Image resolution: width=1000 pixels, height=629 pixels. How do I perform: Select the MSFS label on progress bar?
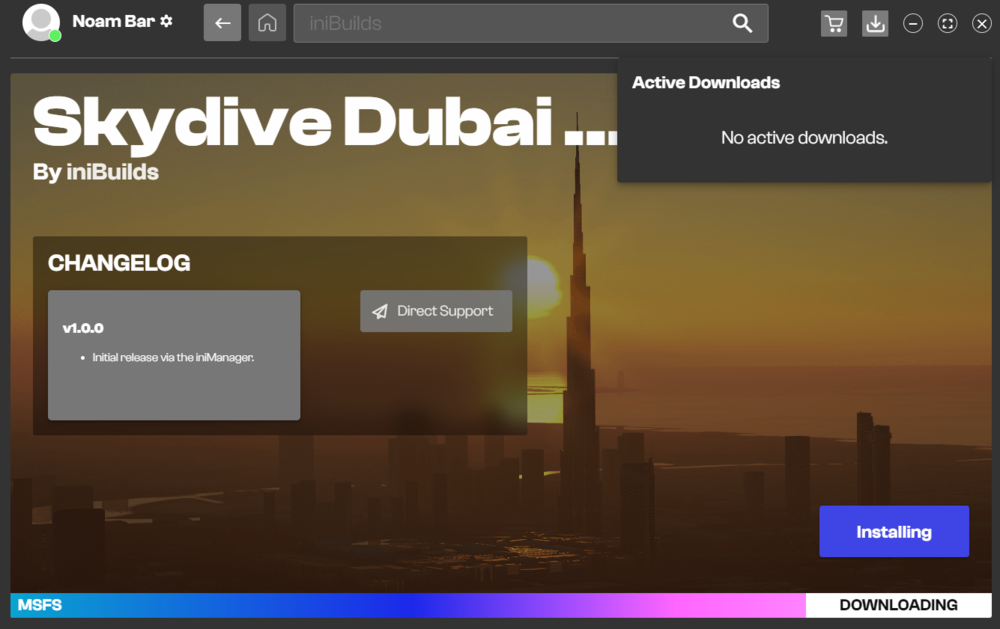(x=35, y=605)
